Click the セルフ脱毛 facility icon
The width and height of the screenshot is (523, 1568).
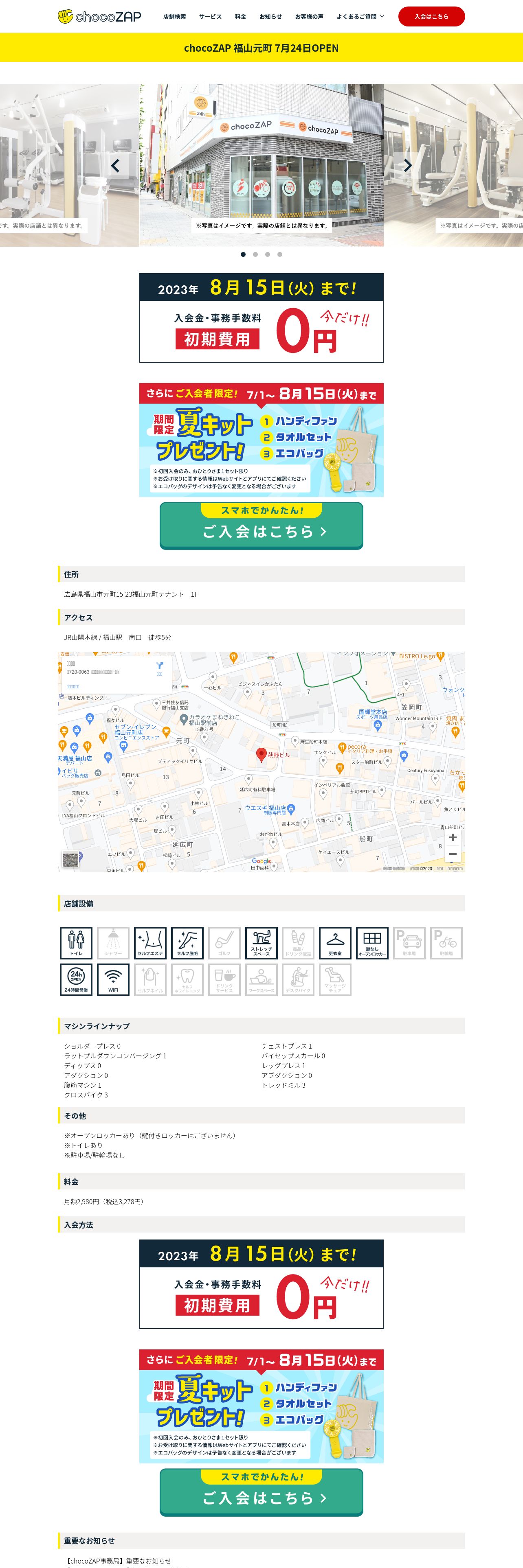point(187,943)
